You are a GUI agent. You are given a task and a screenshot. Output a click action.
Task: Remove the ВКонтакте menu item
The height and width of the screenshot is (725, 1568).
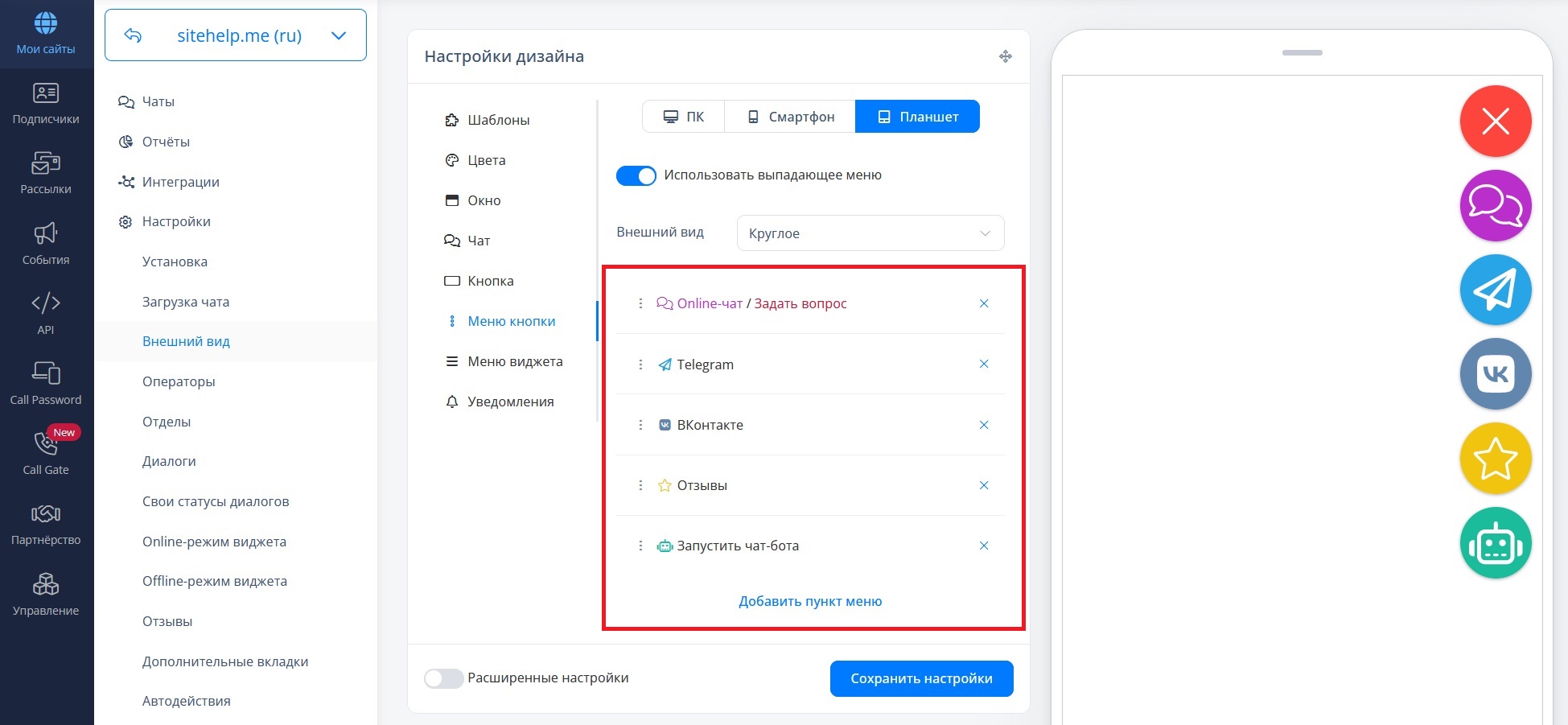pyautogui.click(x=983, y=425)
